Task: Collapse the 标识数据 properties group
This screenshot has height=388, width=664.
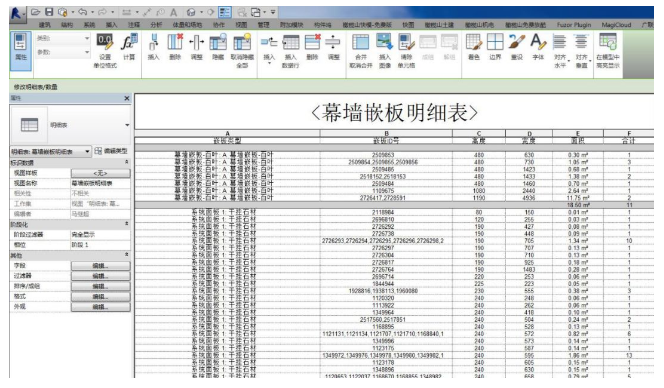Action: point(126,163)
